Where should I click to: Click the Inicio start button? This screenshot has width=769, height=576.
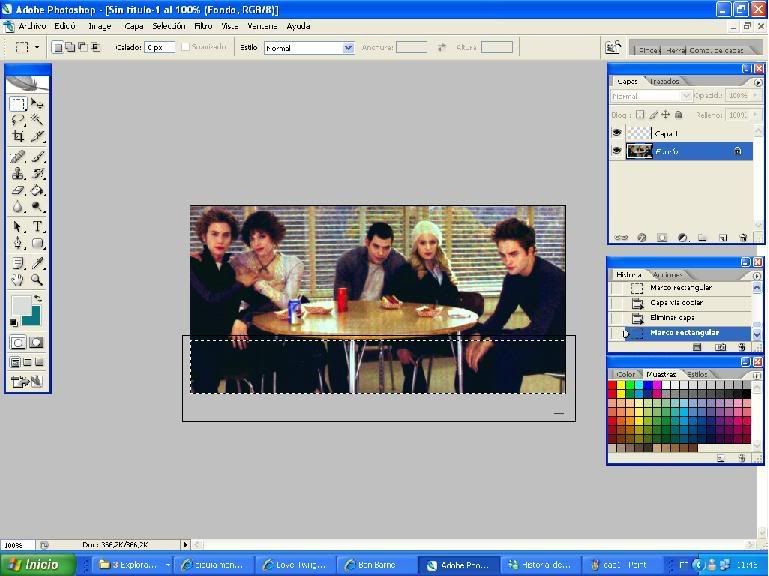click(38, 565)
